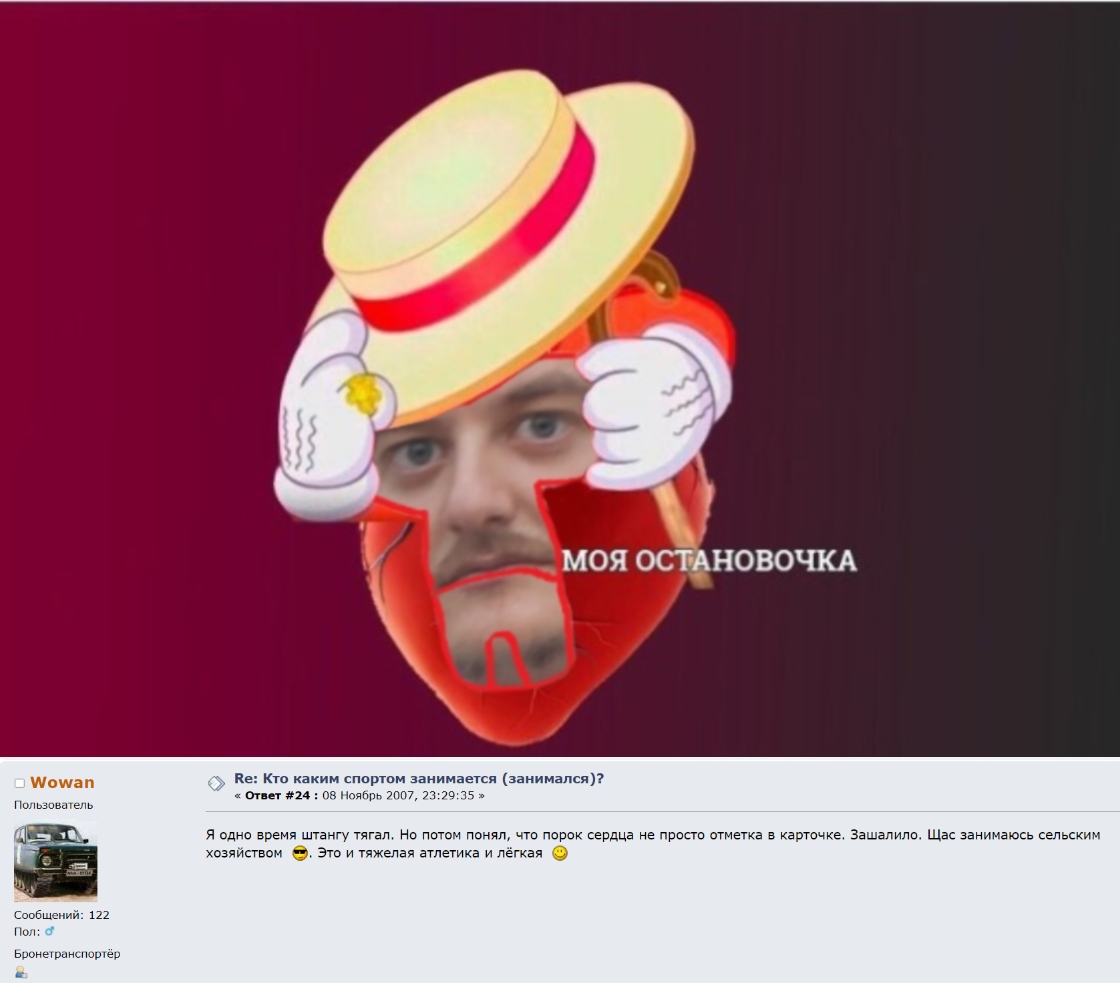This screenshot has height=983, width=1120.
Task: Click the post message icon beside the title
Action: tap(216, 784)
